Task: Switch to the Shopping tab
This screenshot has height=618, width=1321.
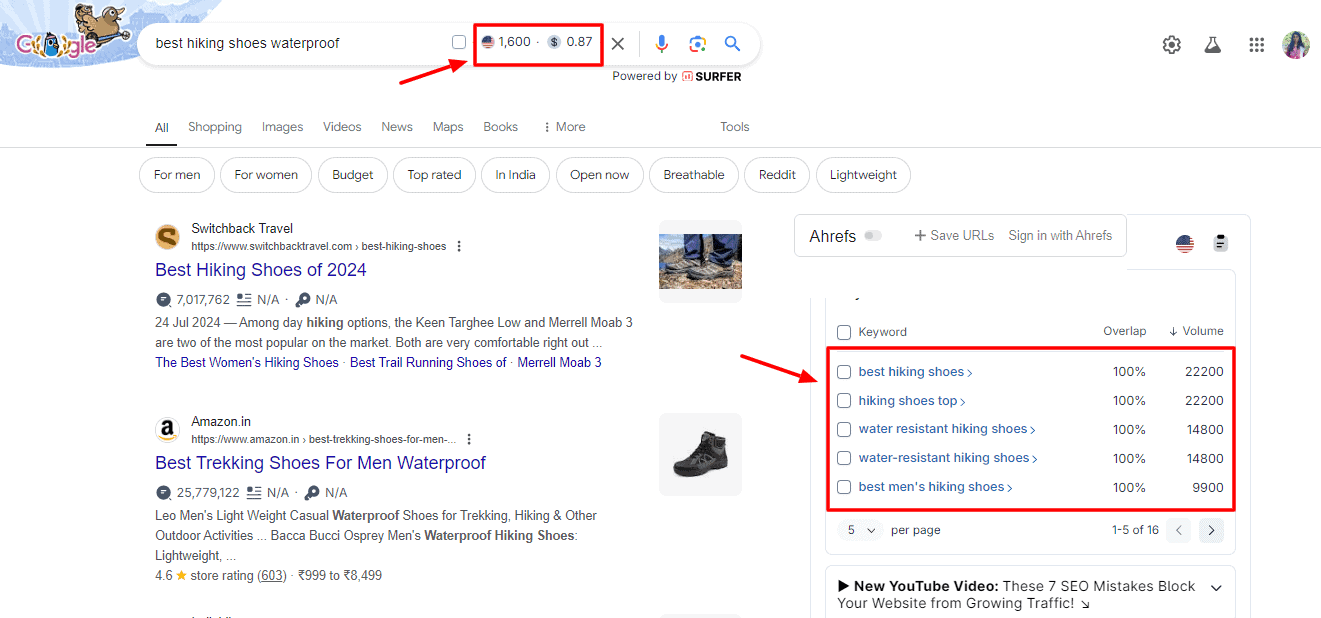Action: pyautogui.click(x=215, y=127)
